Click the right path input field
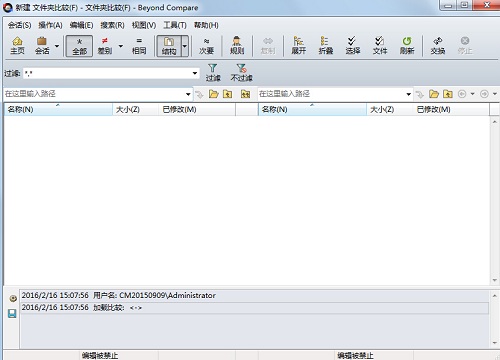 point(331,94)
